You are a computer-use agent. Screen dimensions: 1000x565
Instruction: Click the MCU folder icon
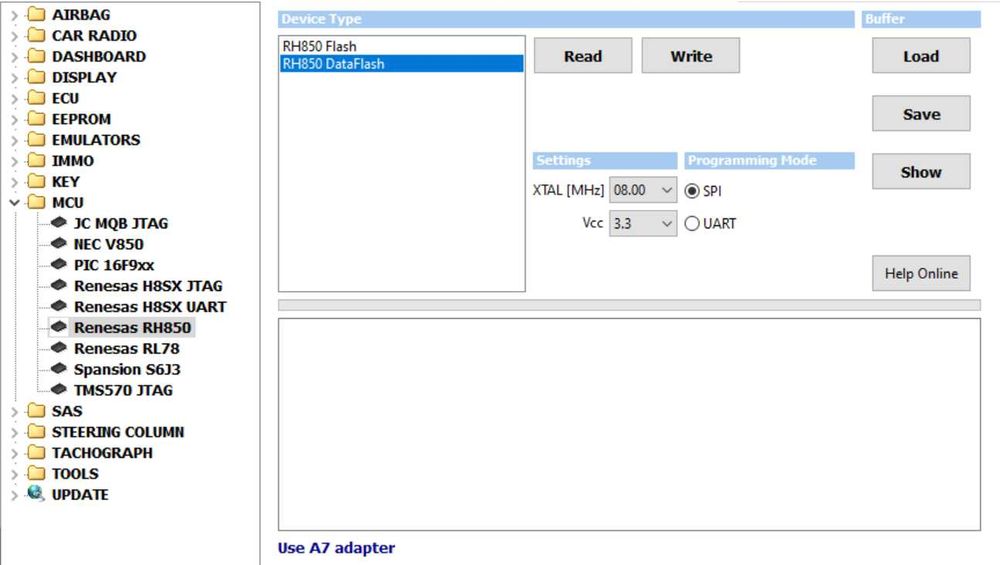36,202
